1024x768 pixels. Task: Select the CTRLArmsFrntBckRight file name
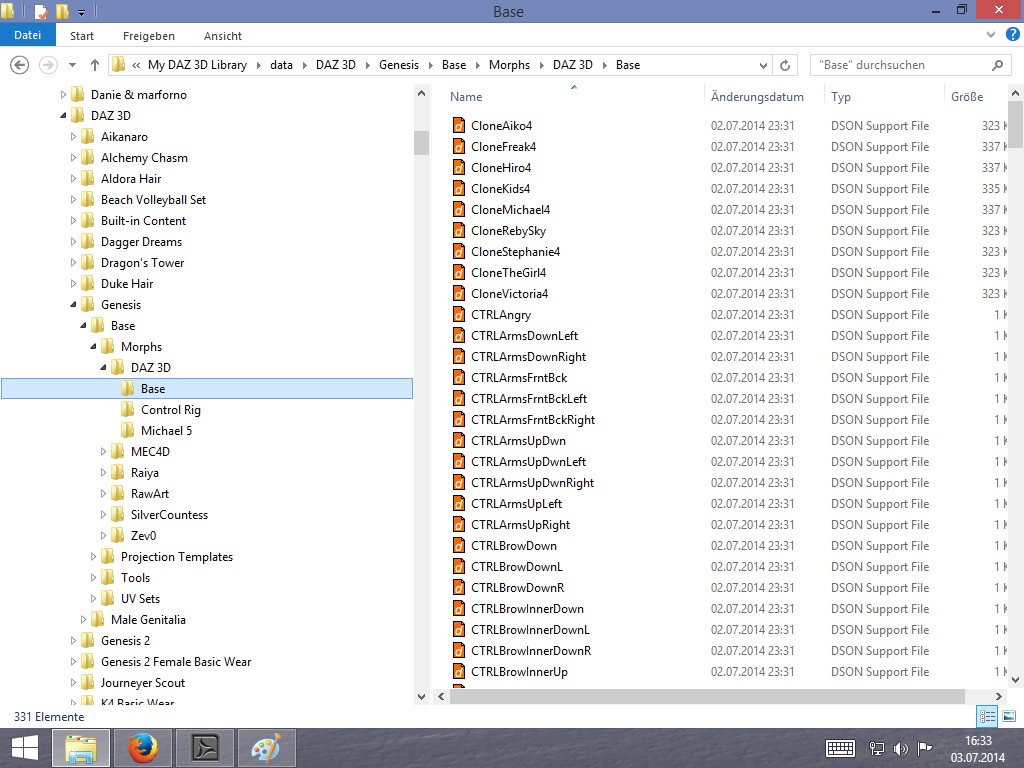[x=533, y=420]
